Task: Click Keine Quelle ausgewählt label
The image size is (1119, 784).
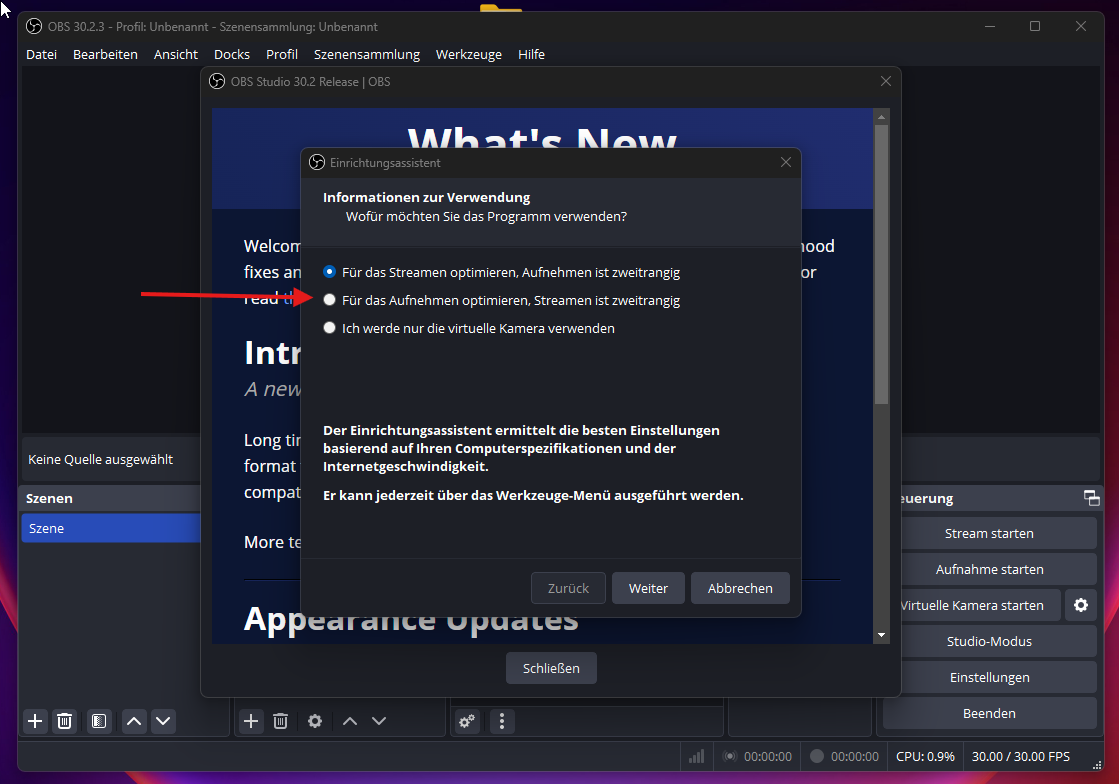Action: (x=101, y=459)
